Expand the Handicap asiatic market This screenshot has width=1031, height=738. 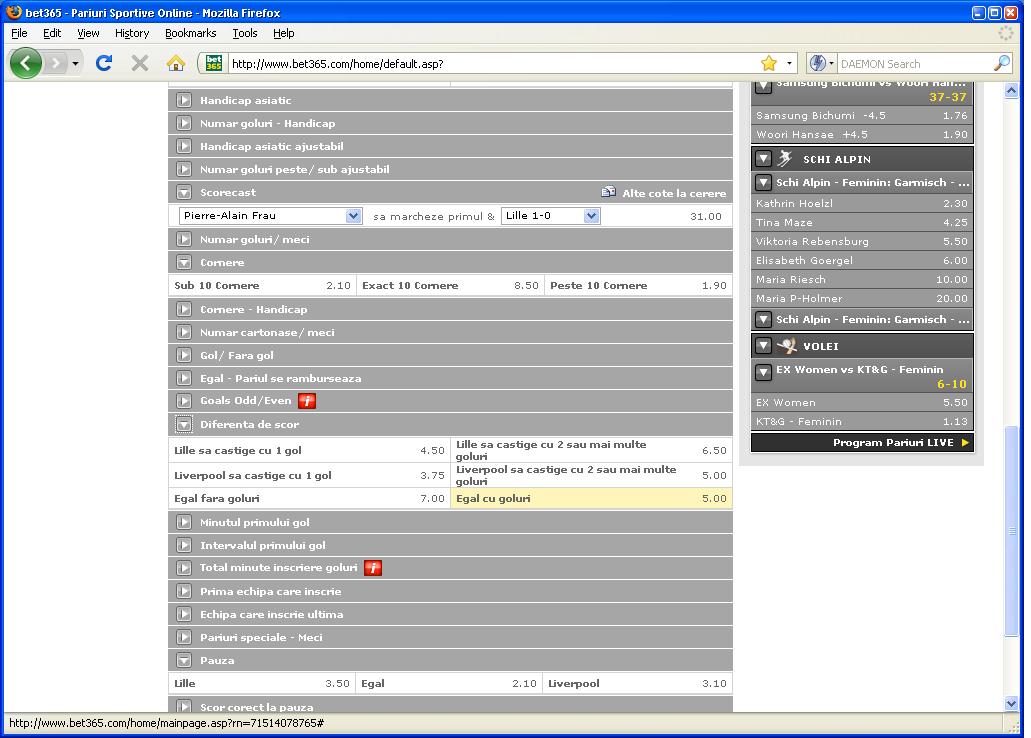click(184, 100)
